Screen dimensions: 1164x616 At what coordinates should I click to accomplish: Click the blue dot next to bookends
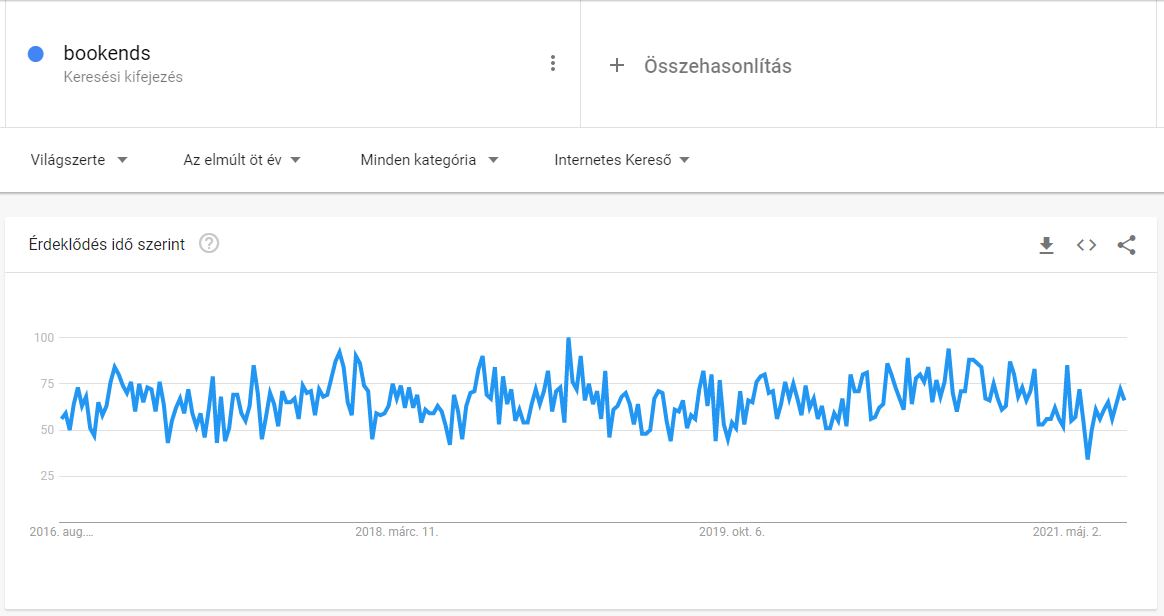(x=36, y=53)
